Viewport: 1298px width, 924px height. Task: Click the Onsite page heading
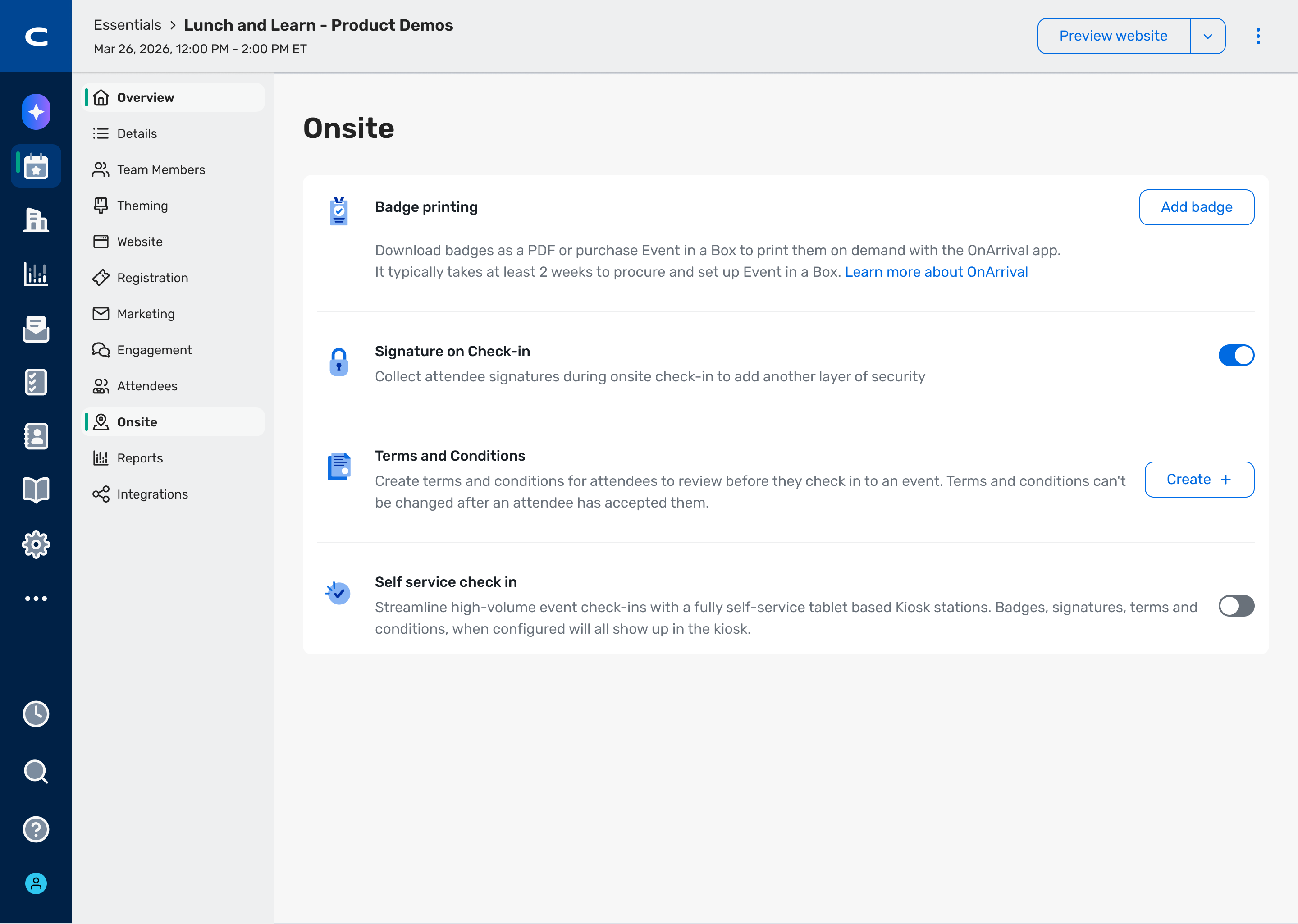tap(349, 128)
